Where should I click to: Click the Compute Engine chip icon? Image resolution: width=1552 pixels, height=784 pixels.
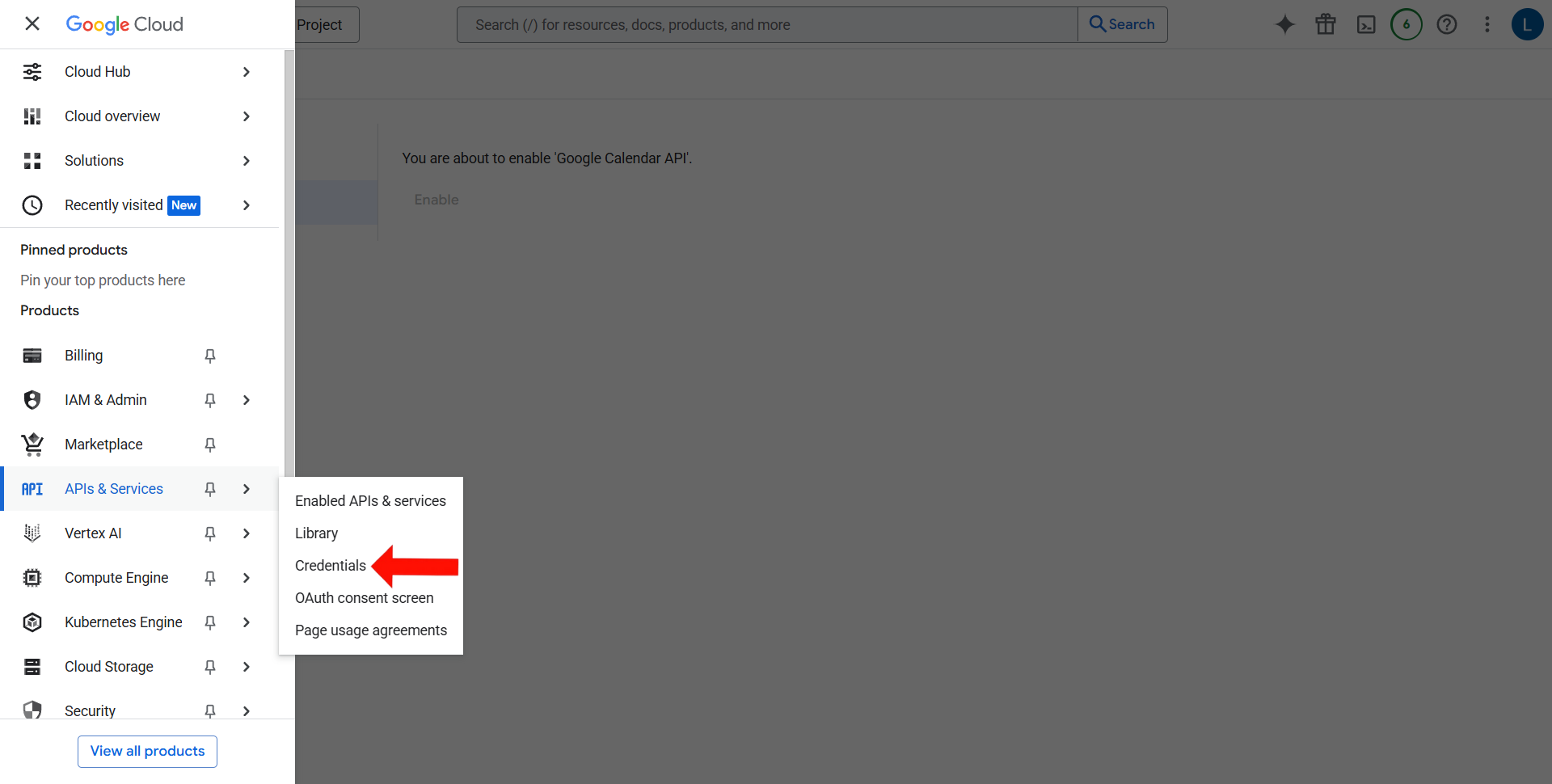tap(32, 578)
